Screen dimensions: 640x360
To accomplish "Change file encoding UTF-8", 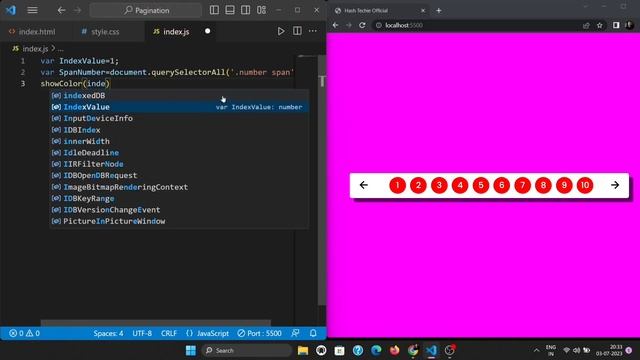I will click(142, 333).
